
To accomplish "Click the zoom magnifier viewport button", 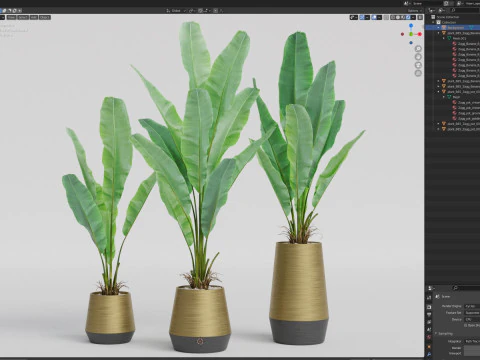I will point(418,49).
